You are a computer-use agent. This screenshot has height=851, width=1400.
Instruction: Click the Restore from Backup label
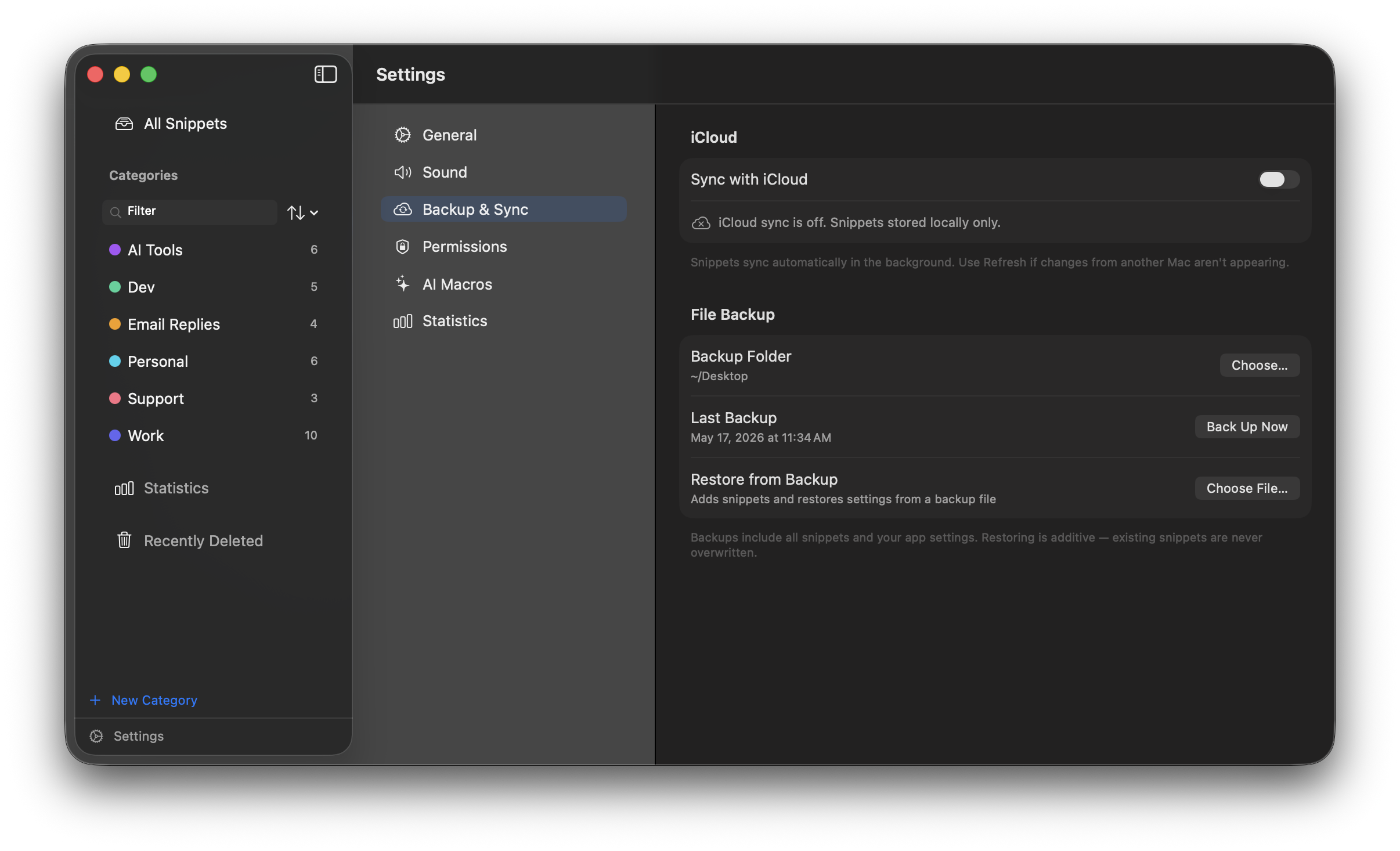tap(764, 479)
